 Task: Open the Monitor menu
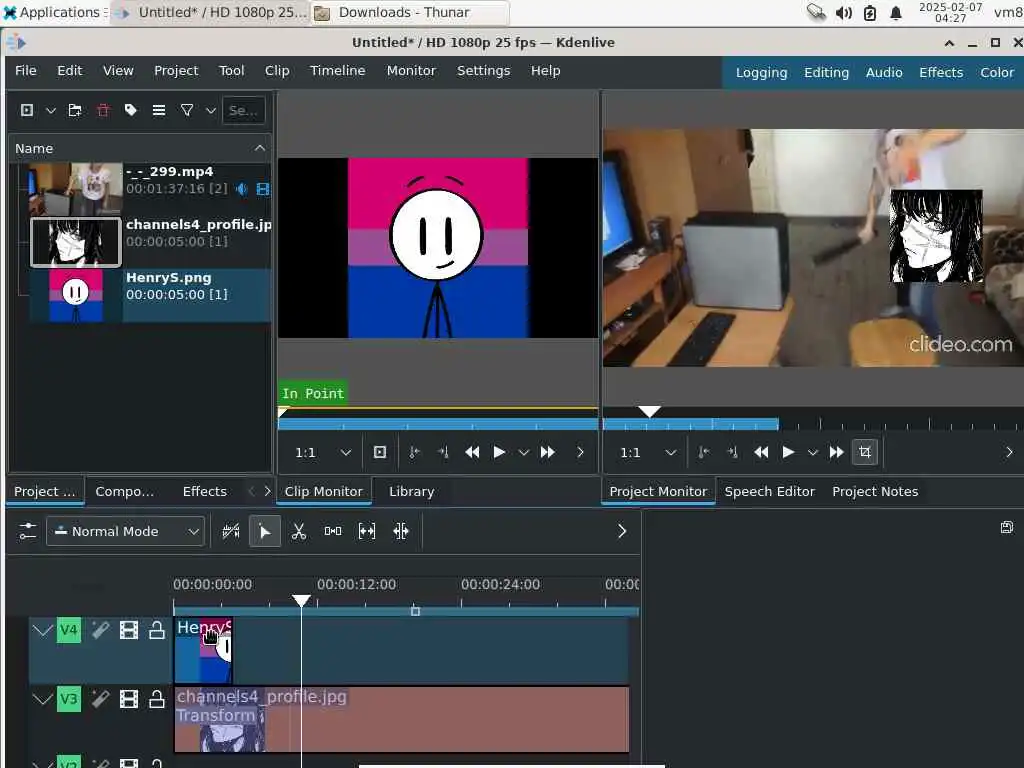point(411,71)
